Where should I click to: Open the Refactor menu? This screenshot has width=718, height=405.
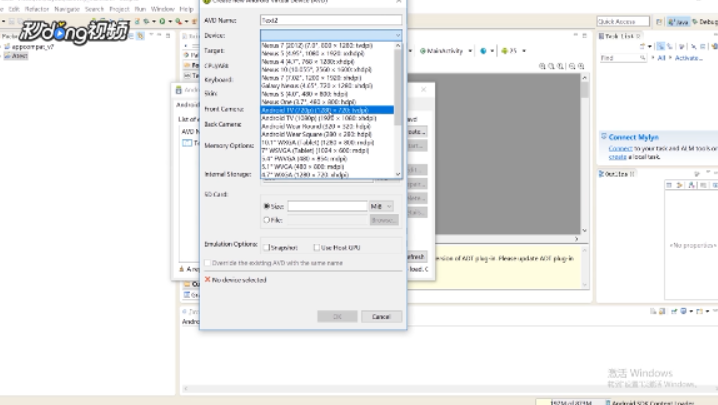pos(37,9)
